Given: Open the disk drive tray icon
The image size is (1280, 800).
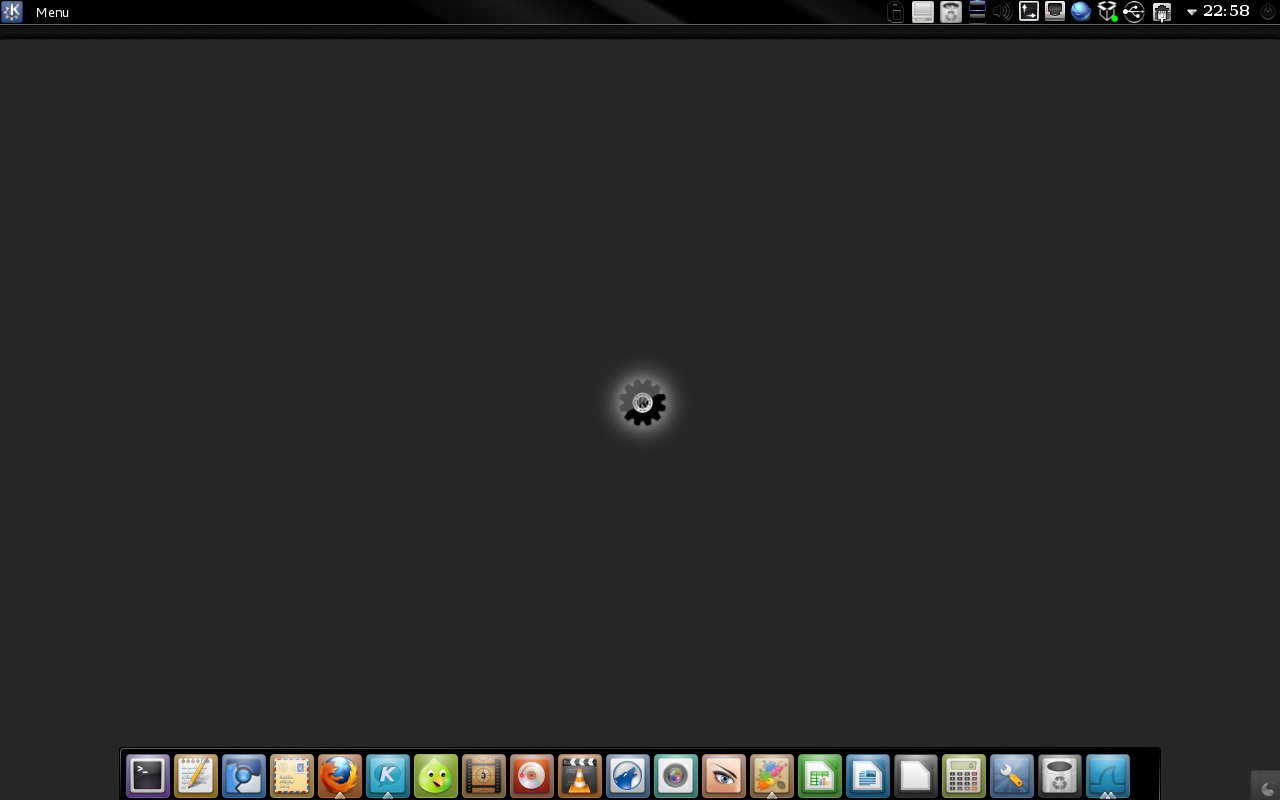Looking at the screenshot, I should (923, 12).
